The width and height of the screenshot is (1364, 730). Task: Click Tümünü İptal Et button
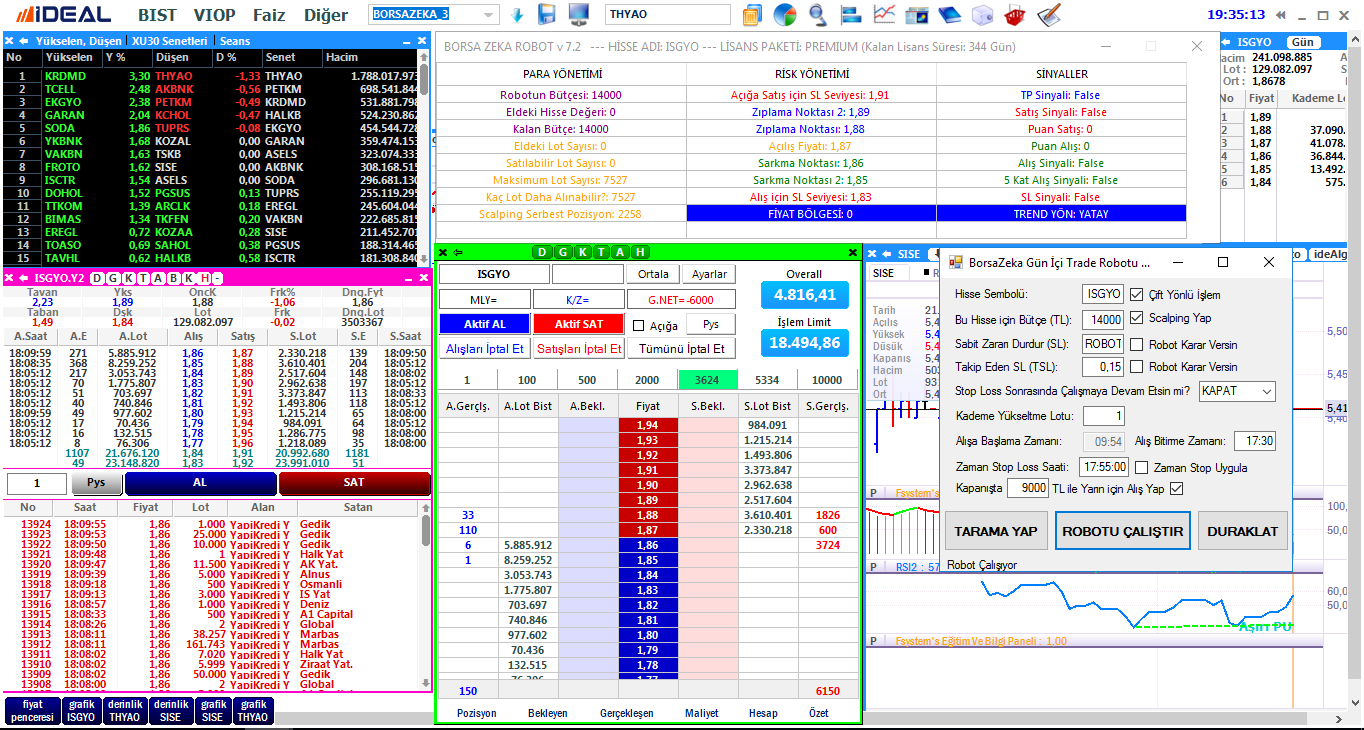680,349
